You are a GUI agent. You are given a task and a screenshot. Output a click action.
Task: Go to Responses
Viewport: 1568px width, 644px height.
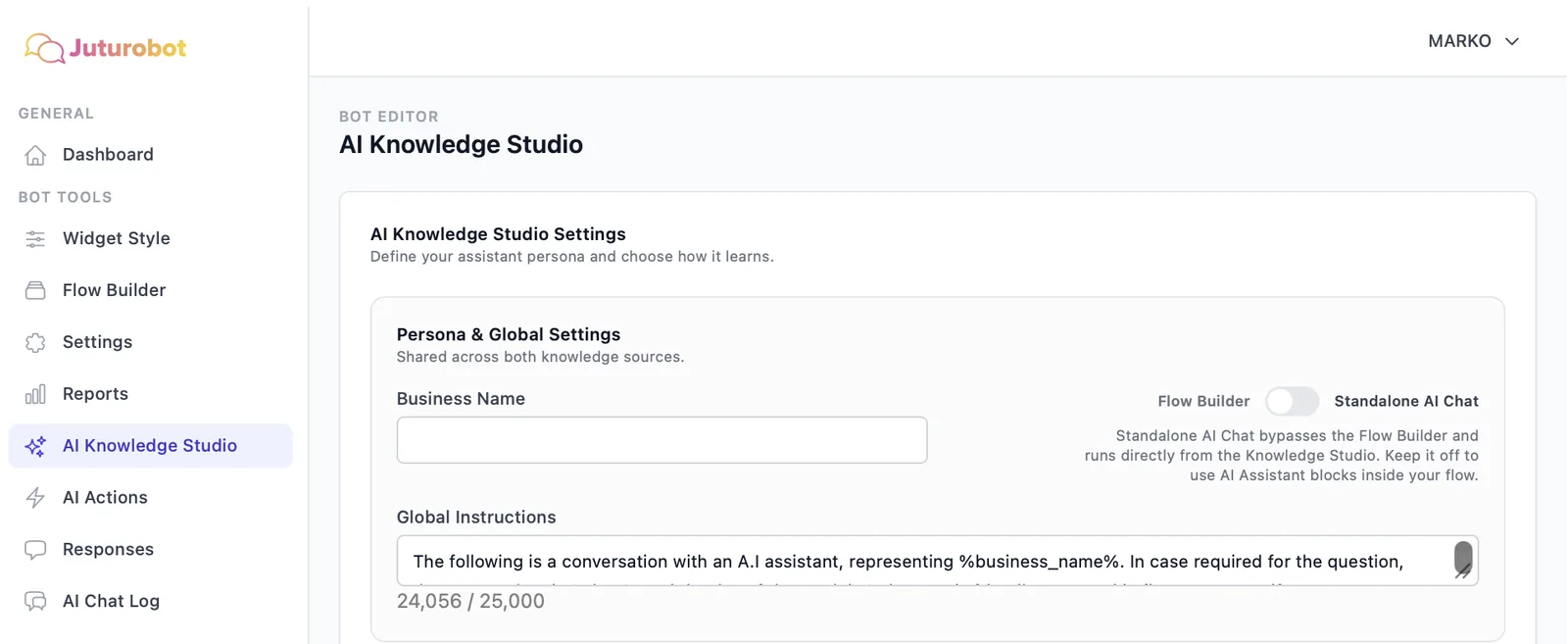151,550
